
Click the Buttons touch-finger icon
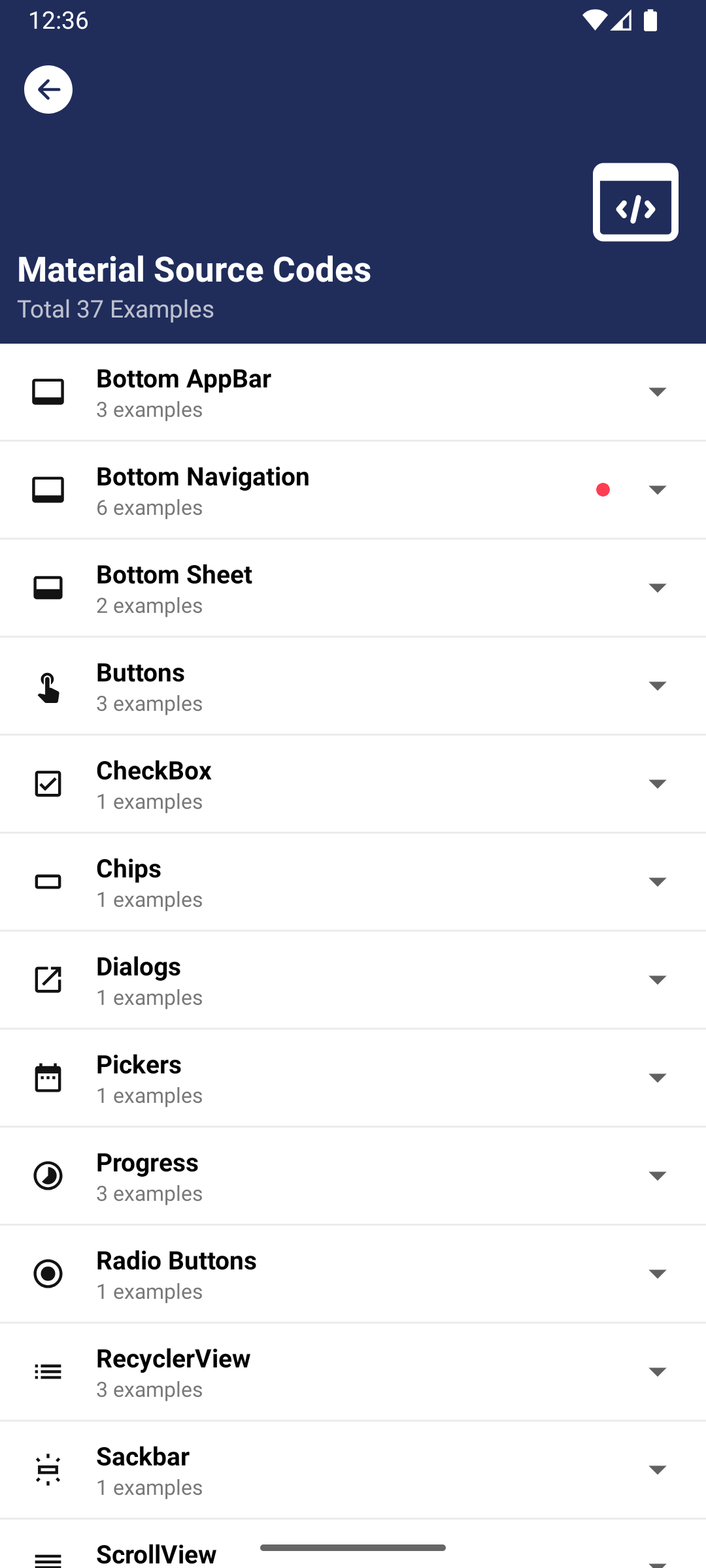pos(48,687)
